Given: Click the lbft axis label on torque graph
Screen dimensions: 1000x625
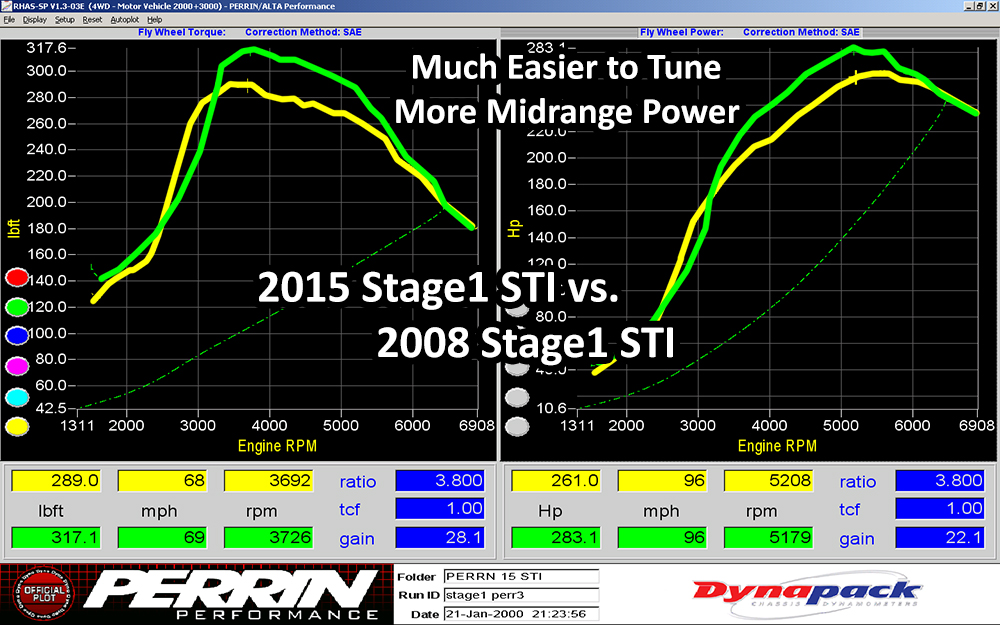Looking at the screenshot, I should click(x=14, y=228).
